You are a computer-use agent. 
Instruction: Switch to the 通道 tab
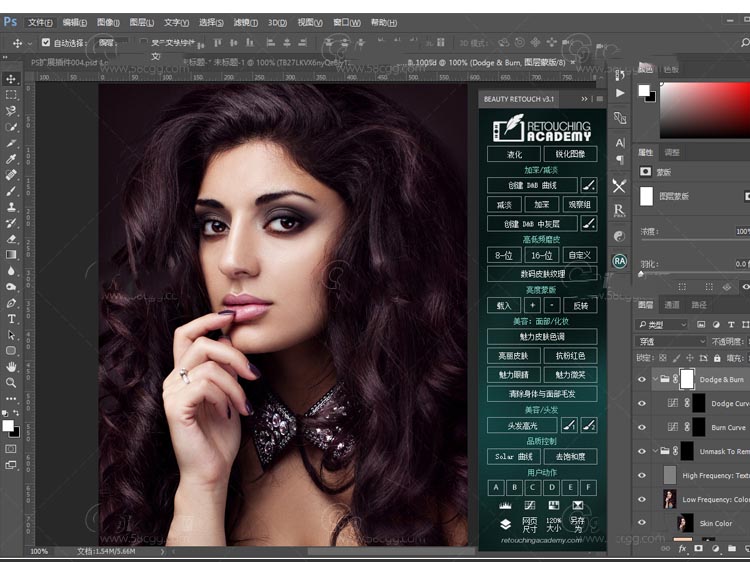pos(672,305)
